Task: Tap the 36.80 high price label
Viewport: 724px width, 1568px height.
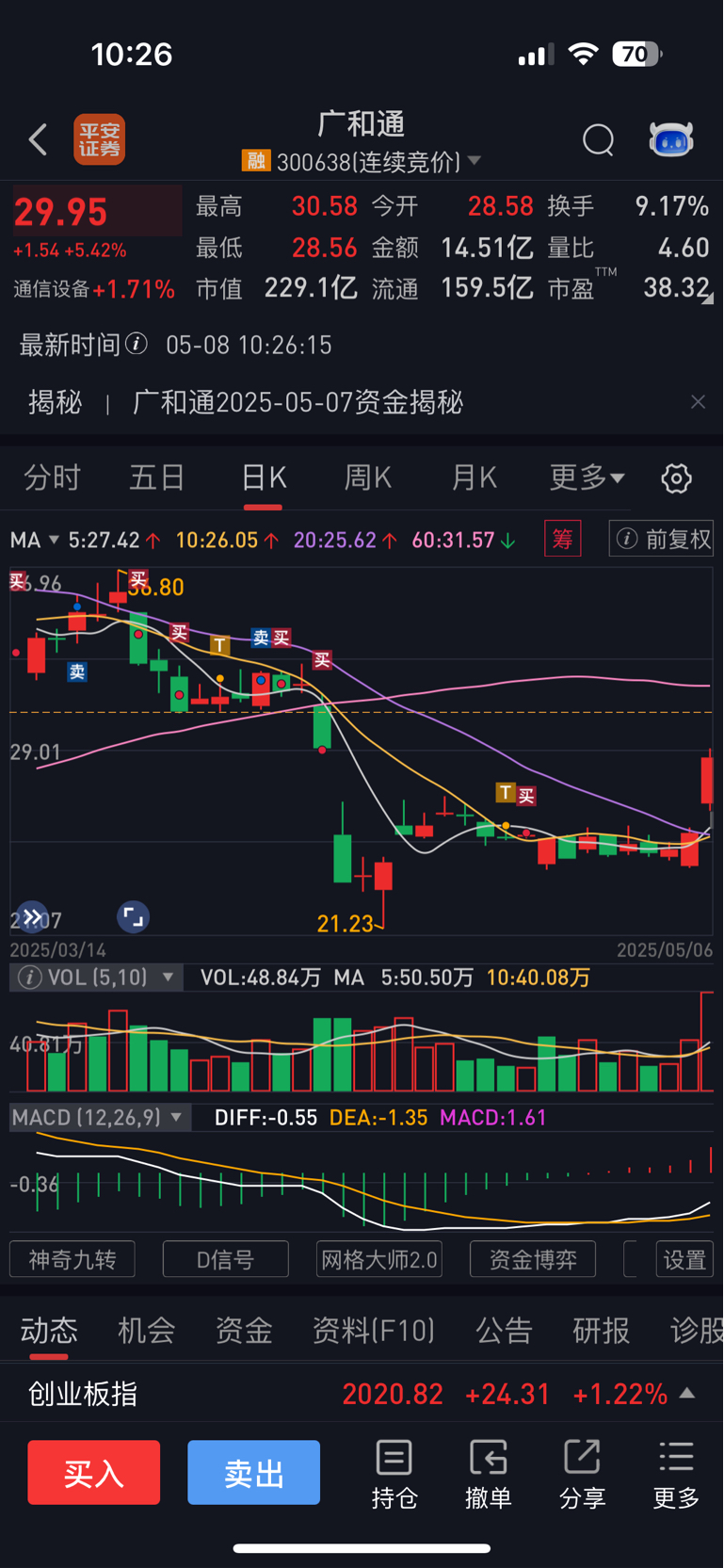Action: pyautogui.click(x=158, y=588)
